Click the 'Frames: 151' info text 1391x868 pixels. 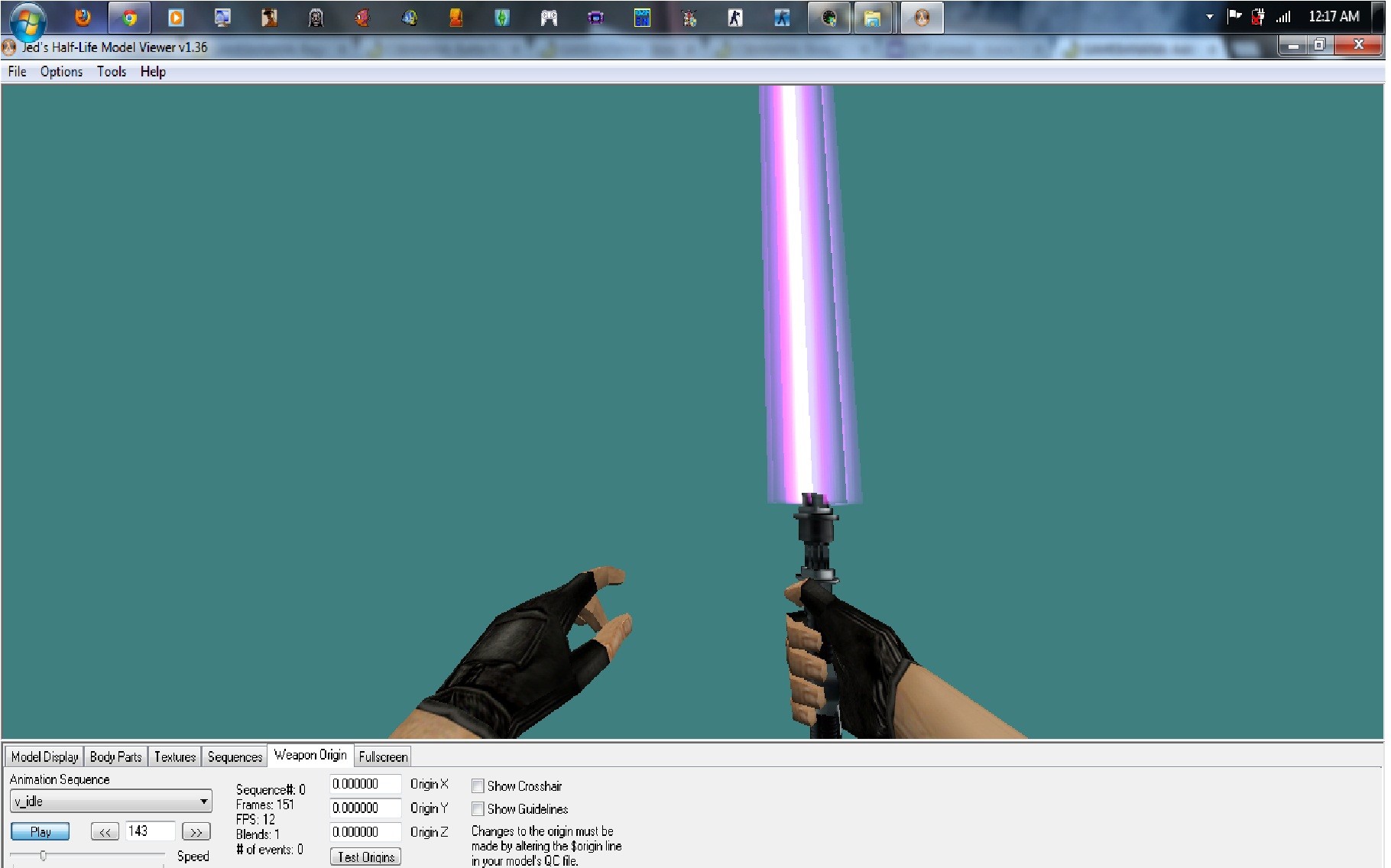(264, 805)
